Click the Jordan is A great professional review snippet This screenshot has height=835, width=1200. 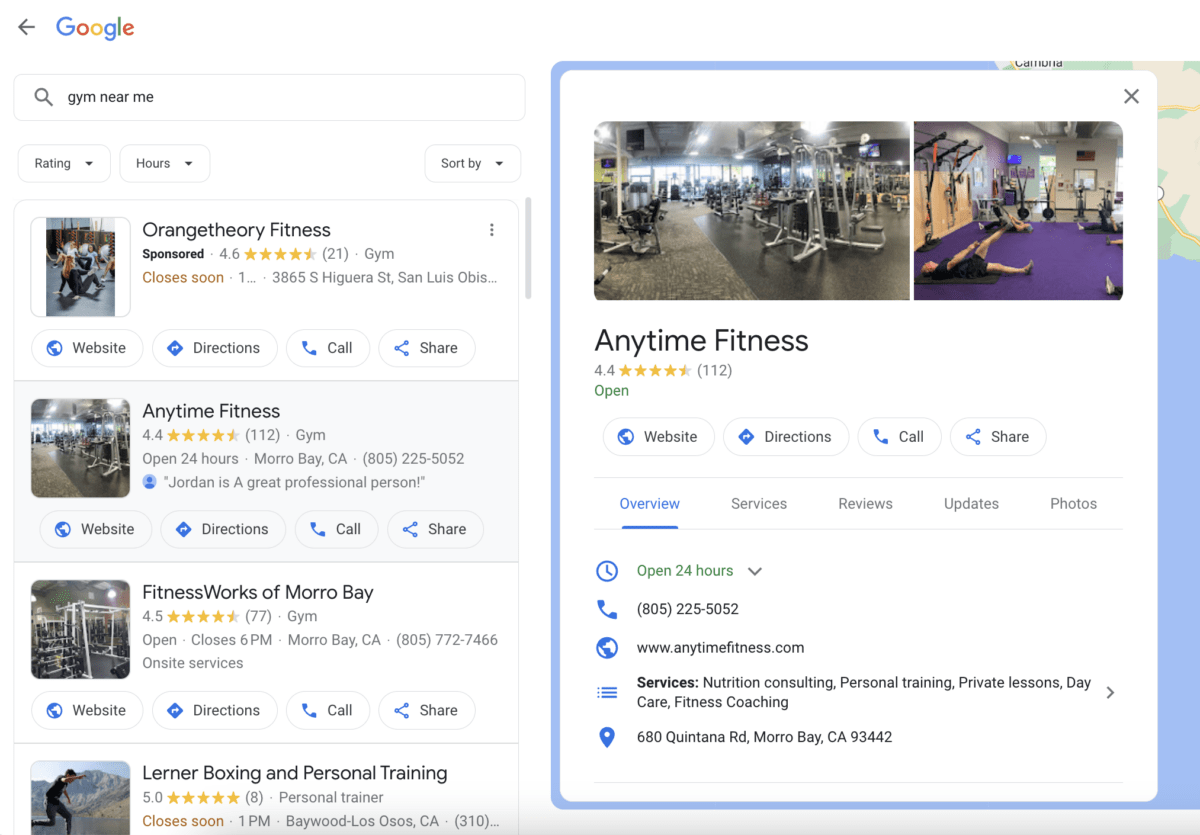click(x=294, y=482)
